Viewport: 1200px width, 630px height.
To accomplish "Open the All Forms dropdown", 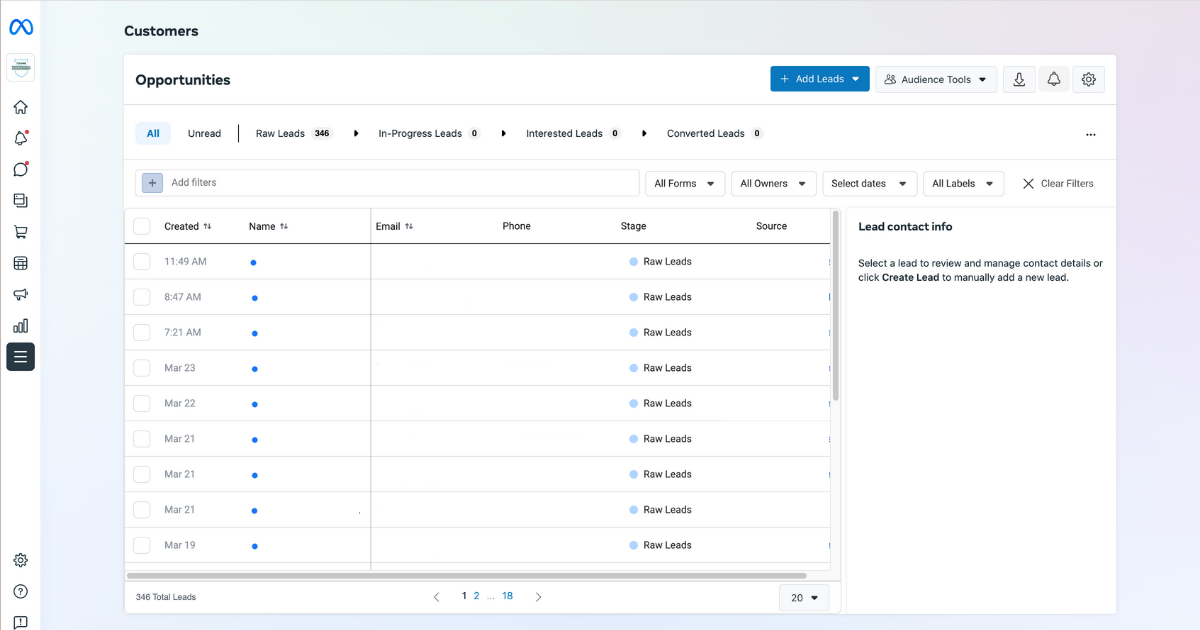I will [685, 183].
